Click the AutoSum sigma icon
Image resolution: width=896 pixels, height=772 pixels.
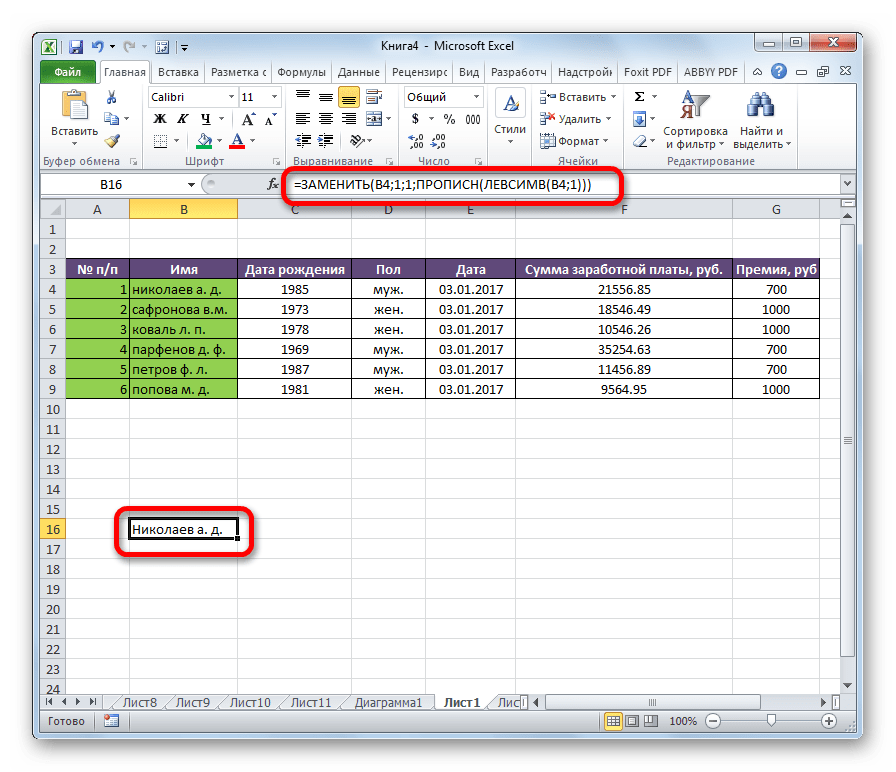pyautogui.click(x=638, y=97)
